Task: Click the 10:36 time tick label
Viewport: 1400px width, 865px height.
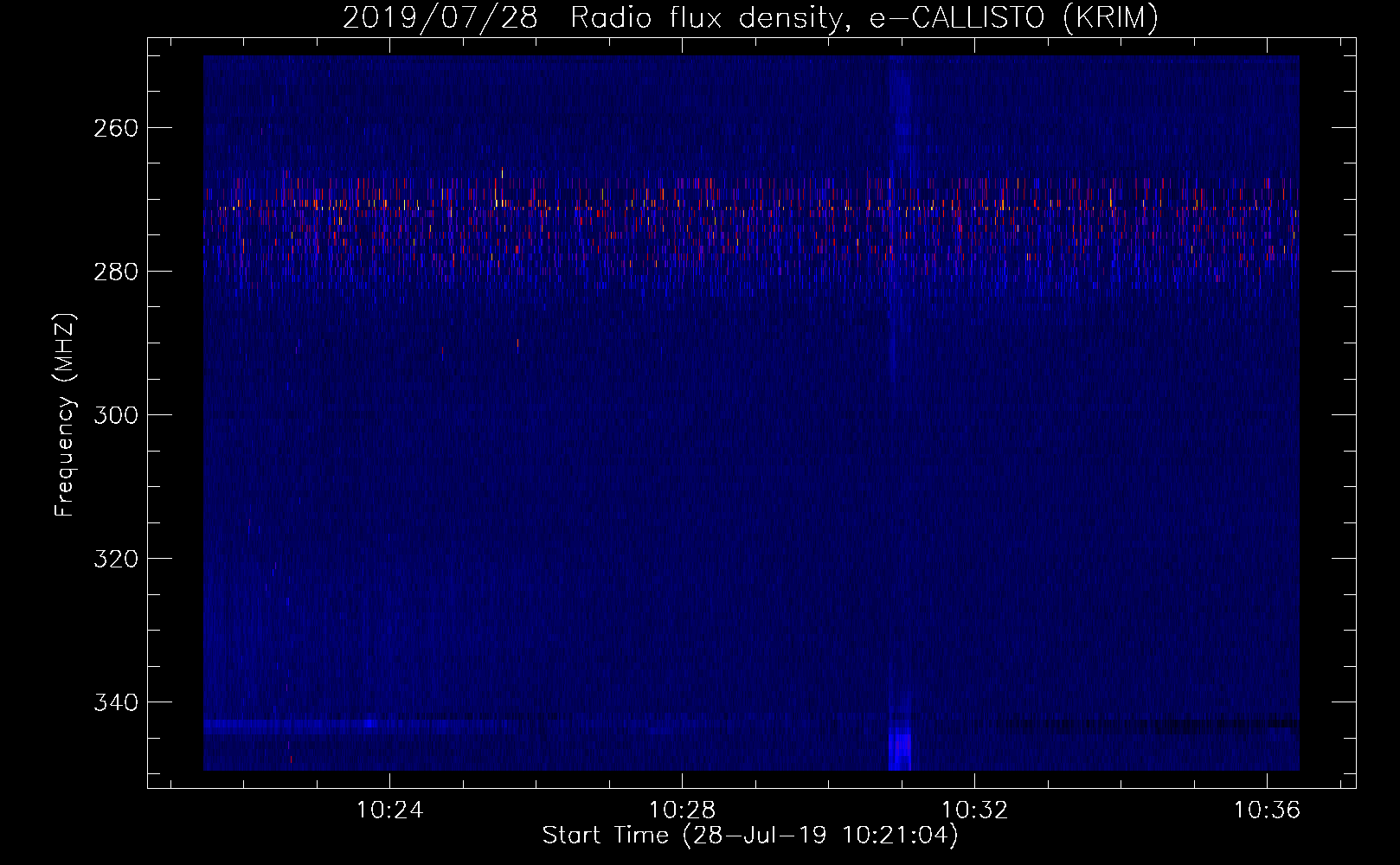Action: click(1268, 811)
